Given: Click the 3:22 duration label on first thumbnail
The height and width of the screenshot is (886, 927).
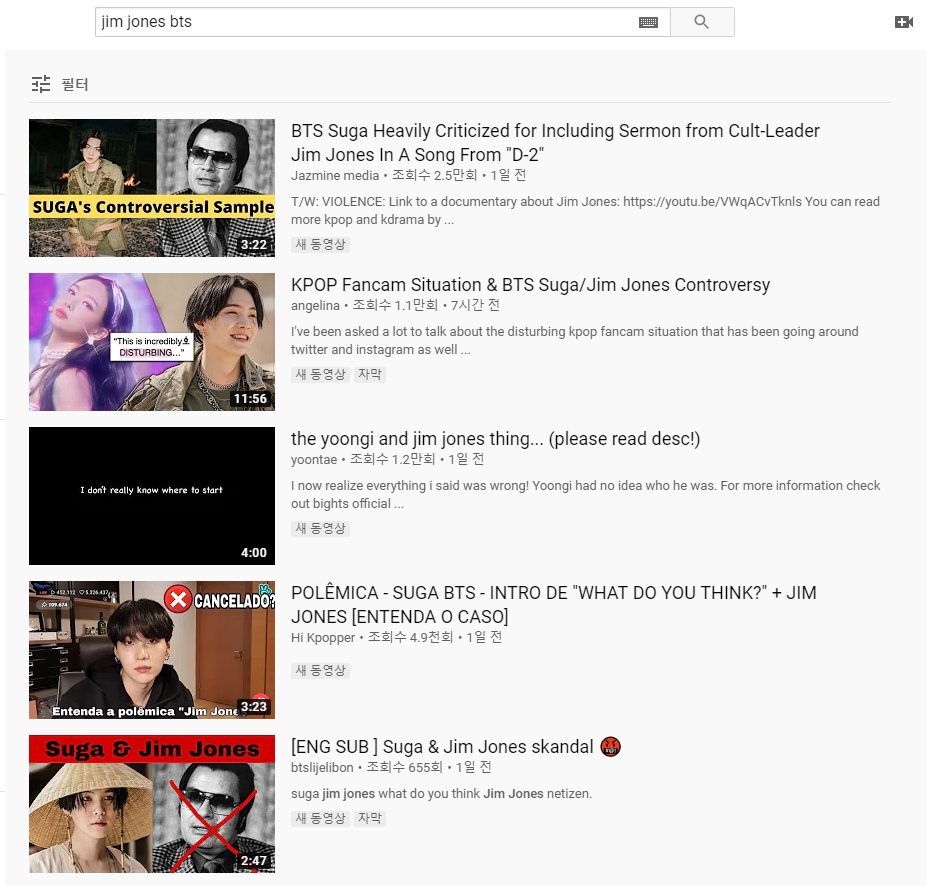Looking at the screenshot, I should 254,245.
